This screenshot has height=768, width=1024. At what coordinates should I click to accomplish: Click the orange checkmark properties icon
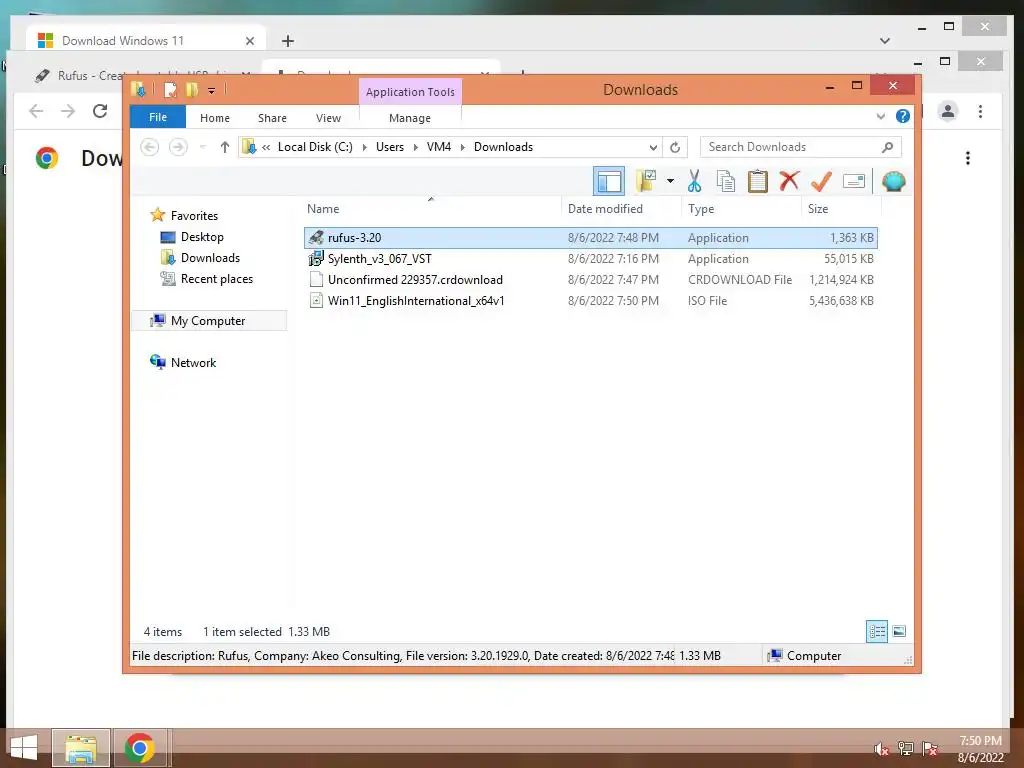pyautogui.click(x=821, y=181)
